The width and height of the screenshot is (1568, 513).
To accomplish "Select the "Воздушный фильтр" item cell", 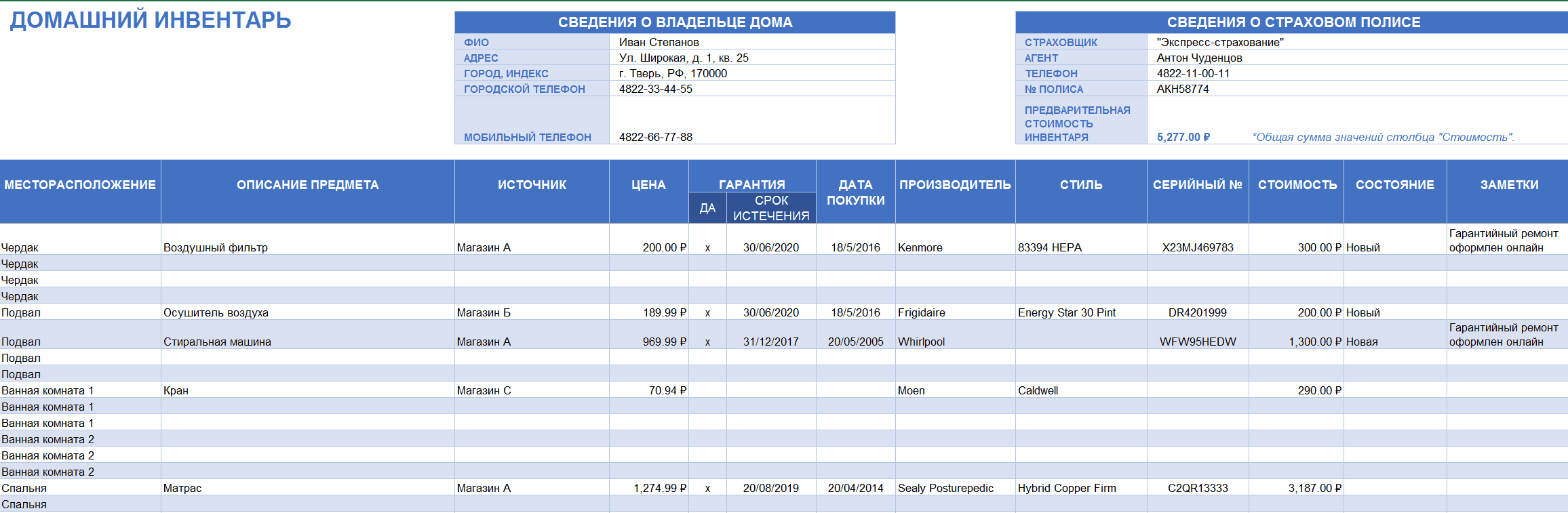I will point(308,240).
